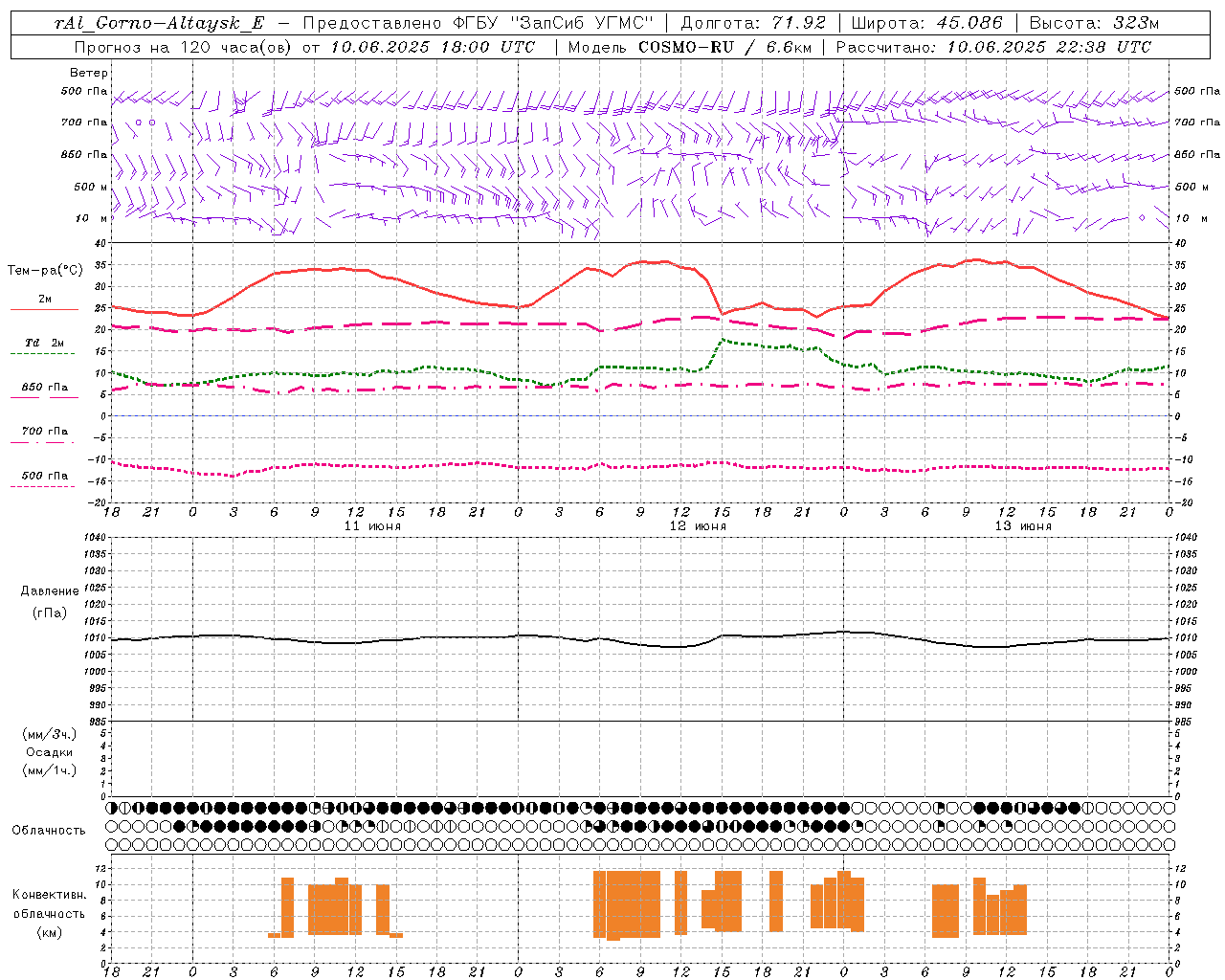Screen dimensions: 1225x980
Task: Click calculated time 10.06.2025 22:38 UTC
Action: [x=1049, y=47]
